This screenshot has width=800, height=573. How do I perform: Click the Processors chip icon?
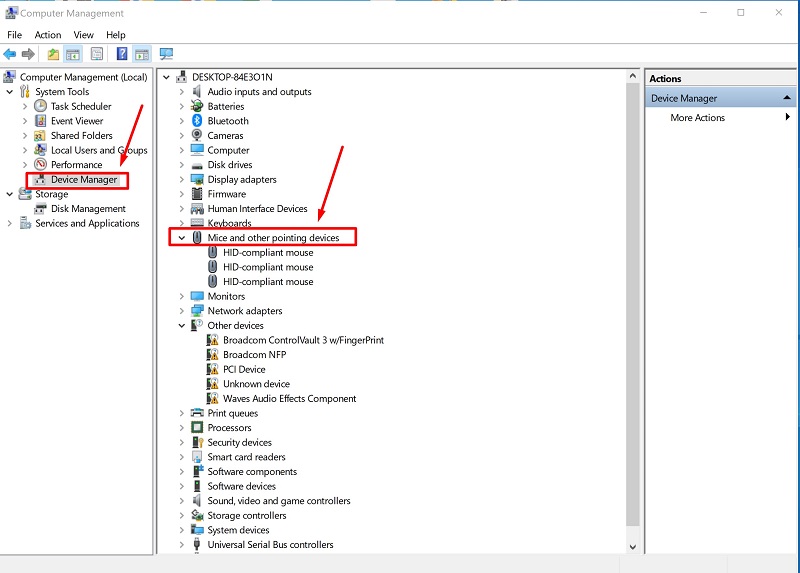pos(197,428)
